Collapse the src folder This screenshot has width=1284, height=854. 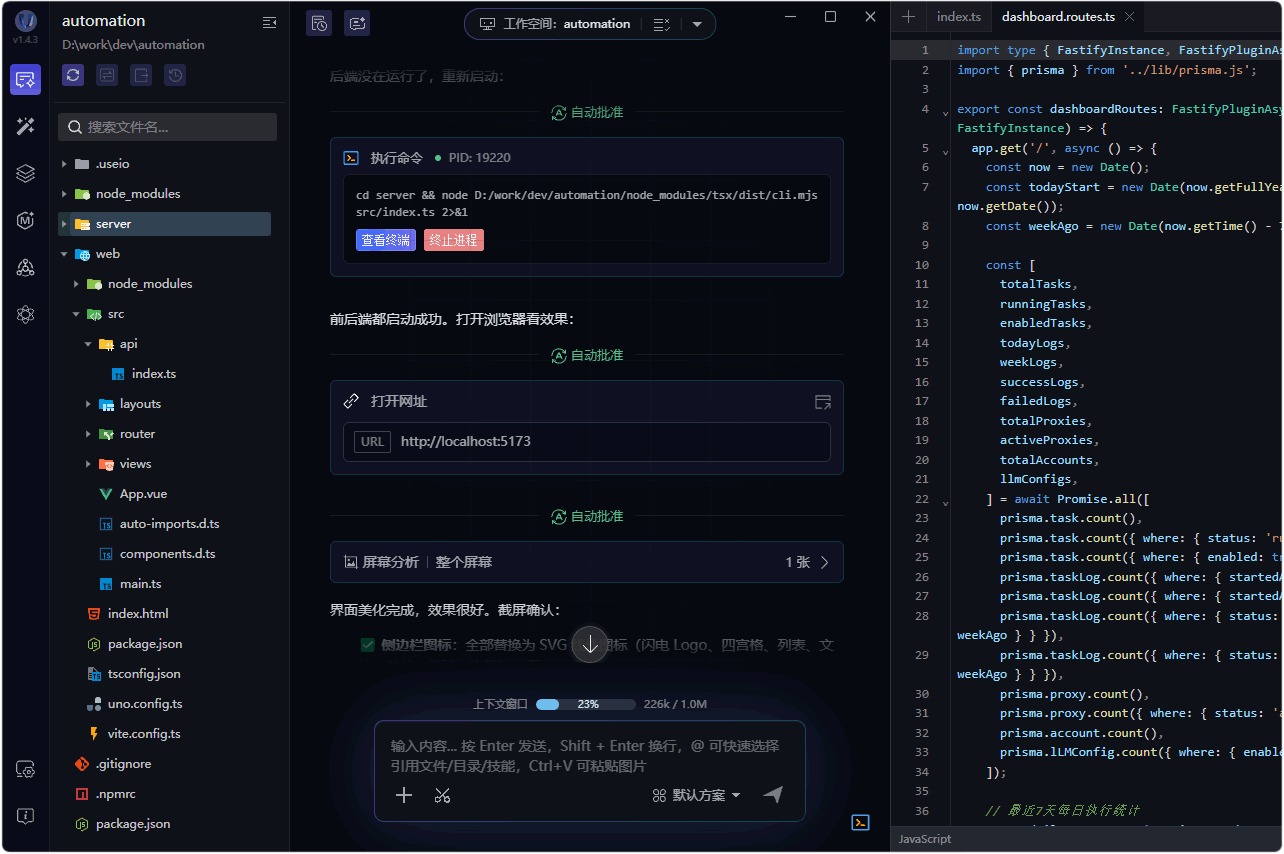(76, 314)
